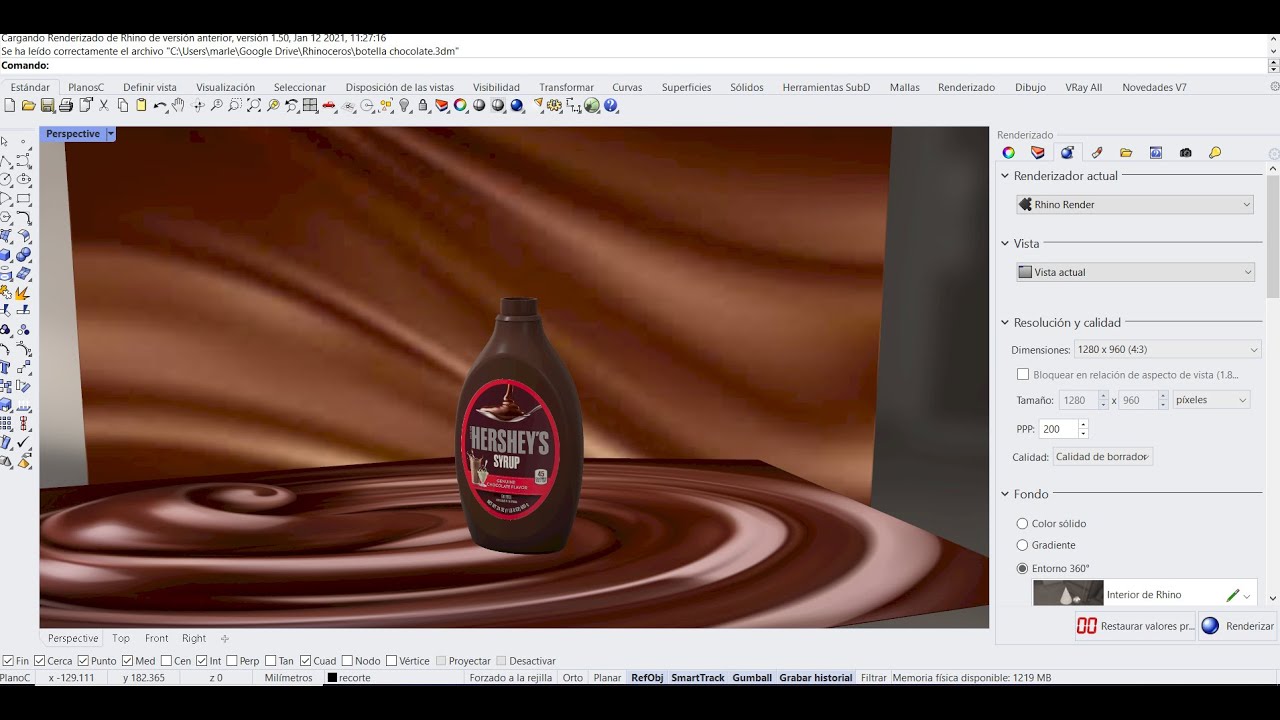Toggle the Fin osnap checkbox
1280x720 pixels.
pyautogui.click(x=8, y=661)
